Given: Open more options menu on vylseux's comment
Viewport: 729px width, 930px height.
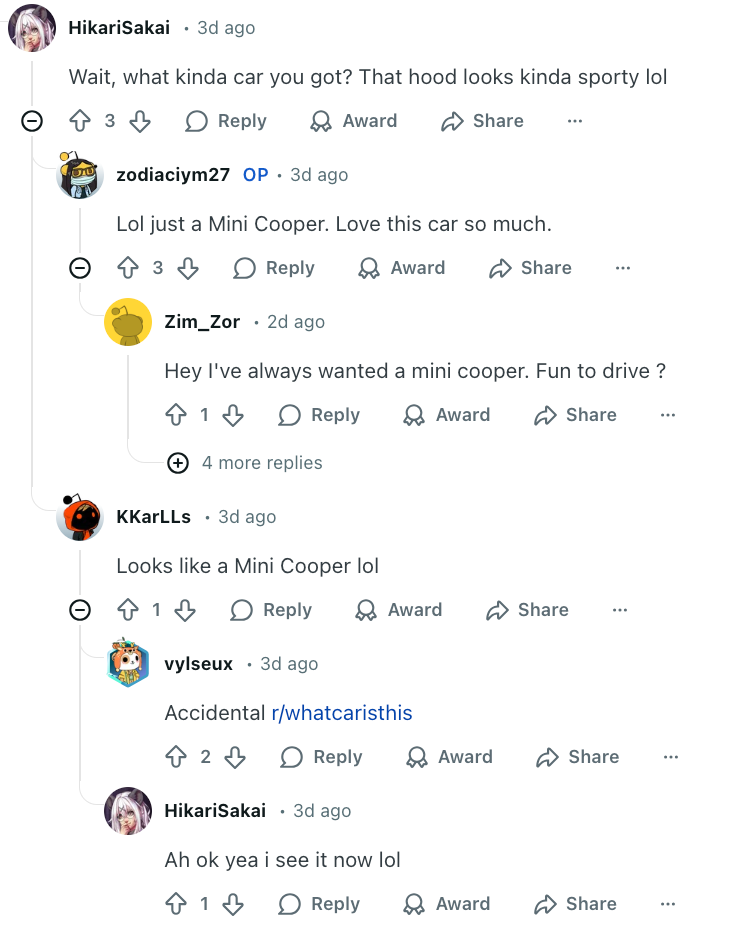Looking at the screenshot, I should (x=670, y=757).
